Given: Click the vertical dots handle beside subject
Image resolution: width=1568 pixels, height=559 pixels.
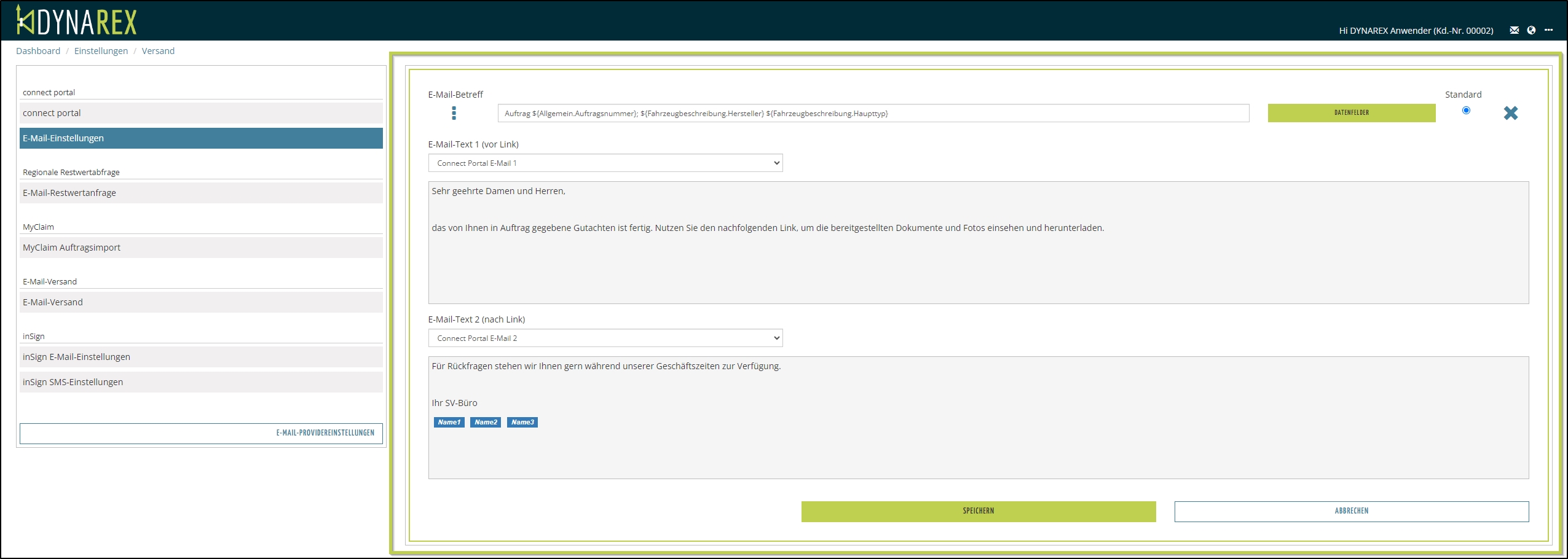Looking at the screenshot, I should coord(454,113).
